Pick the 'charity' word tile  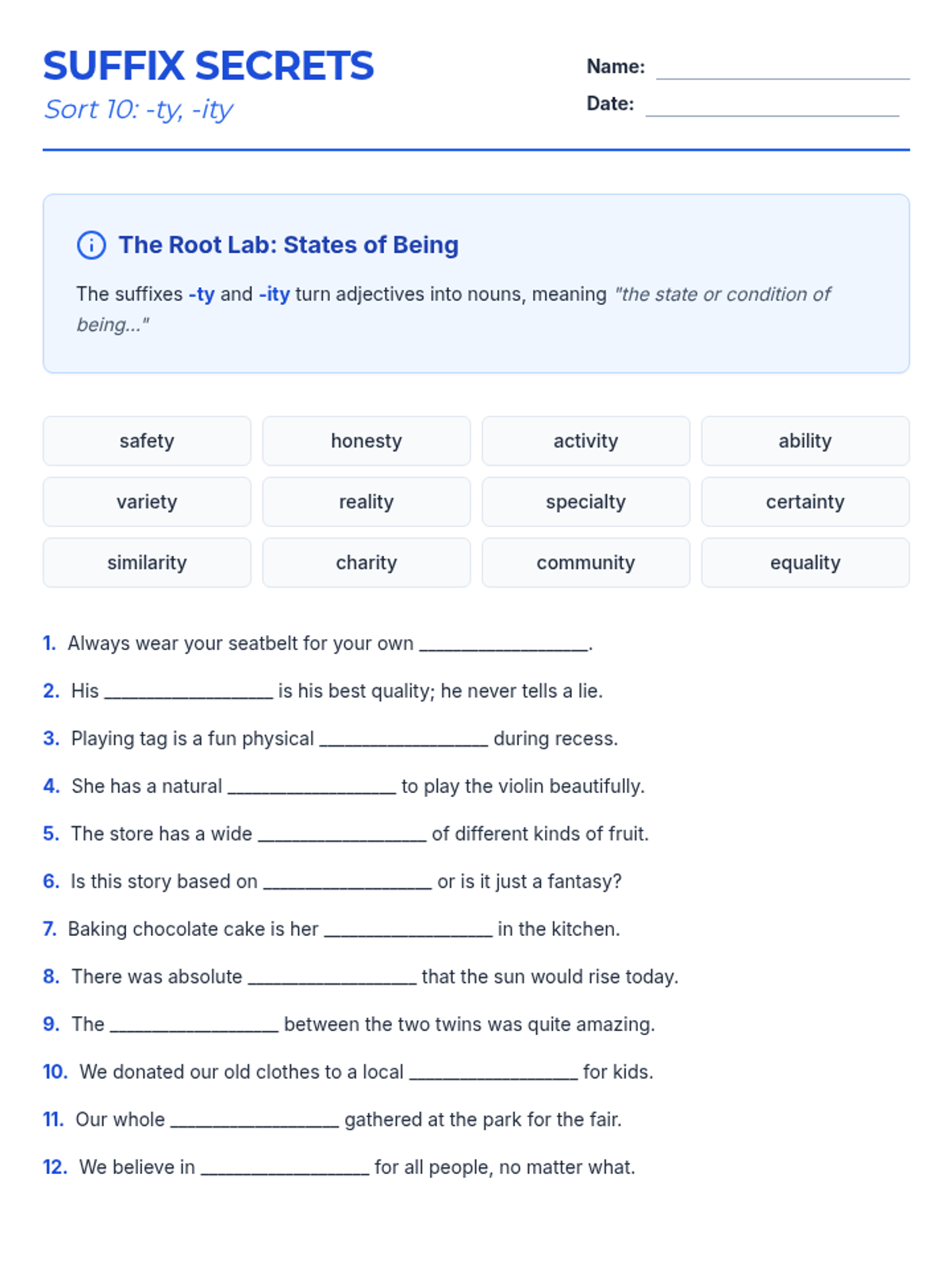pos(367,563)
